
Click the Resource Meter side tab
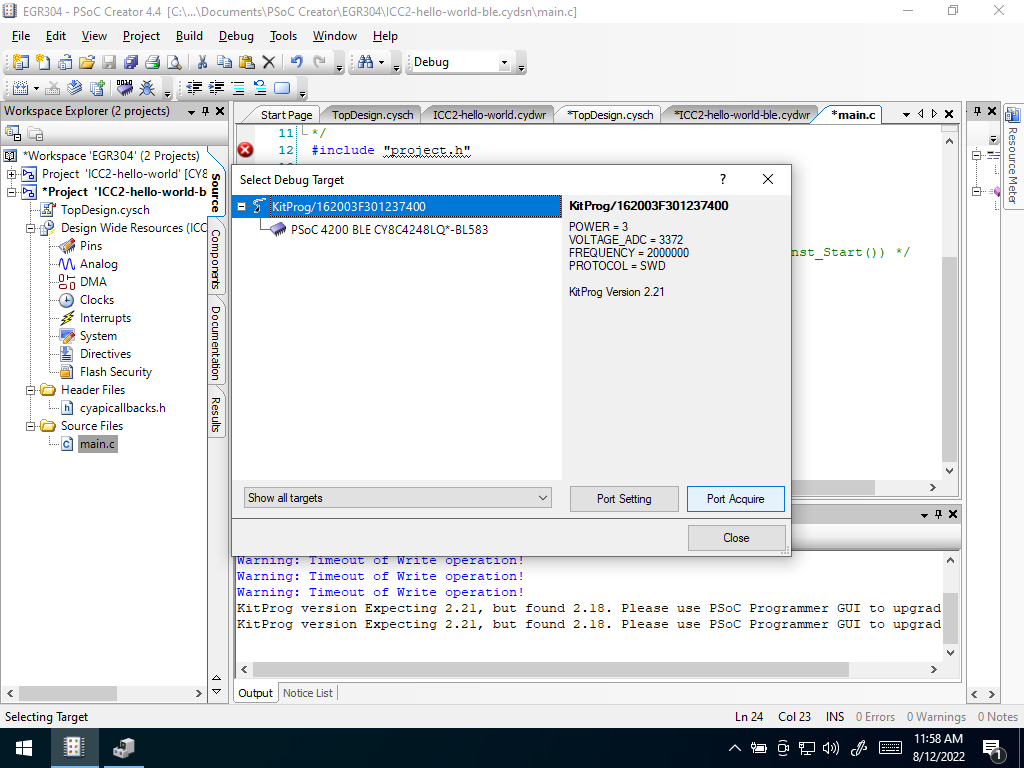(1013, 157)
